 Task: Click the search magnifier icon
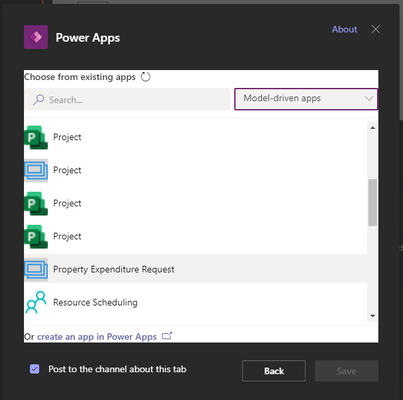pyautogui.click(x=39, y=99)
